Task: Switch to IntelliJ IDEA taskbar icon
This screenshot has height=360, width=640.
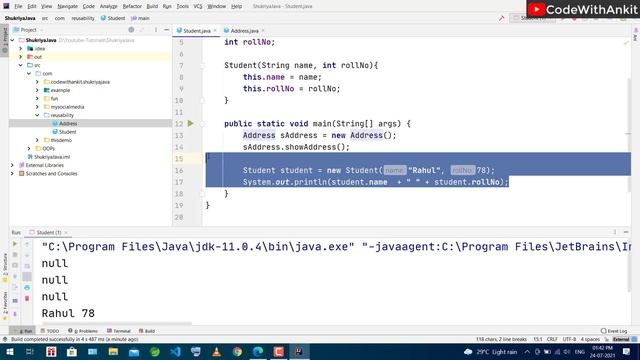Action: (299, 351)
